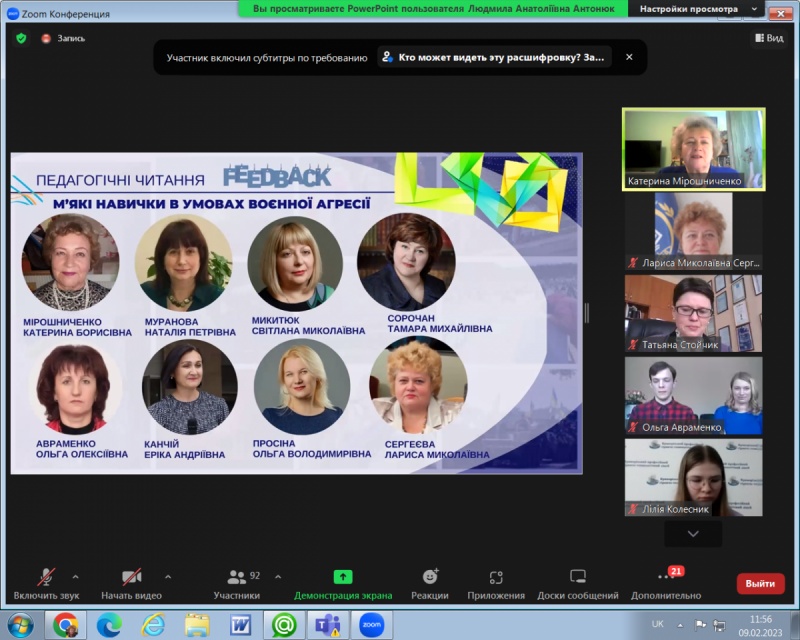Start camera with Начать видео

click(131, 577)
